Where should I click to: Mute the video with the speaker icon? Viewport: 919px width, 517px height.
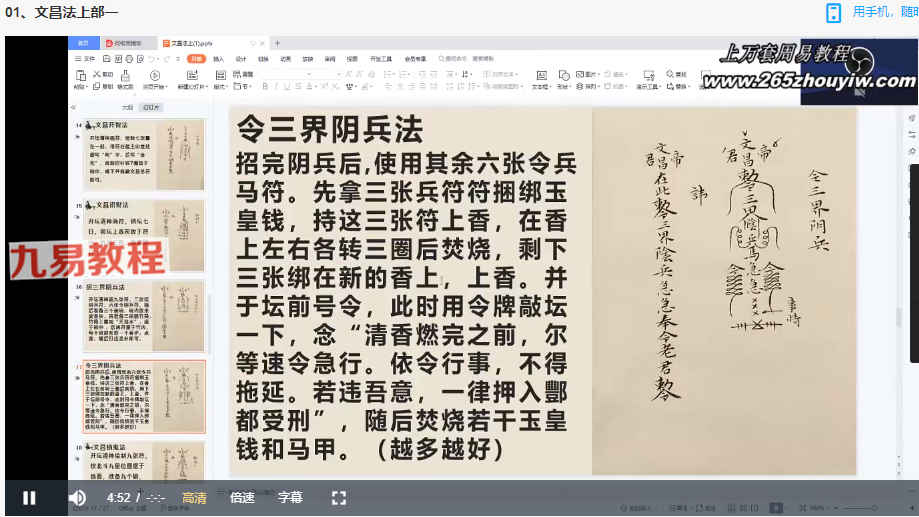[77, 498]
